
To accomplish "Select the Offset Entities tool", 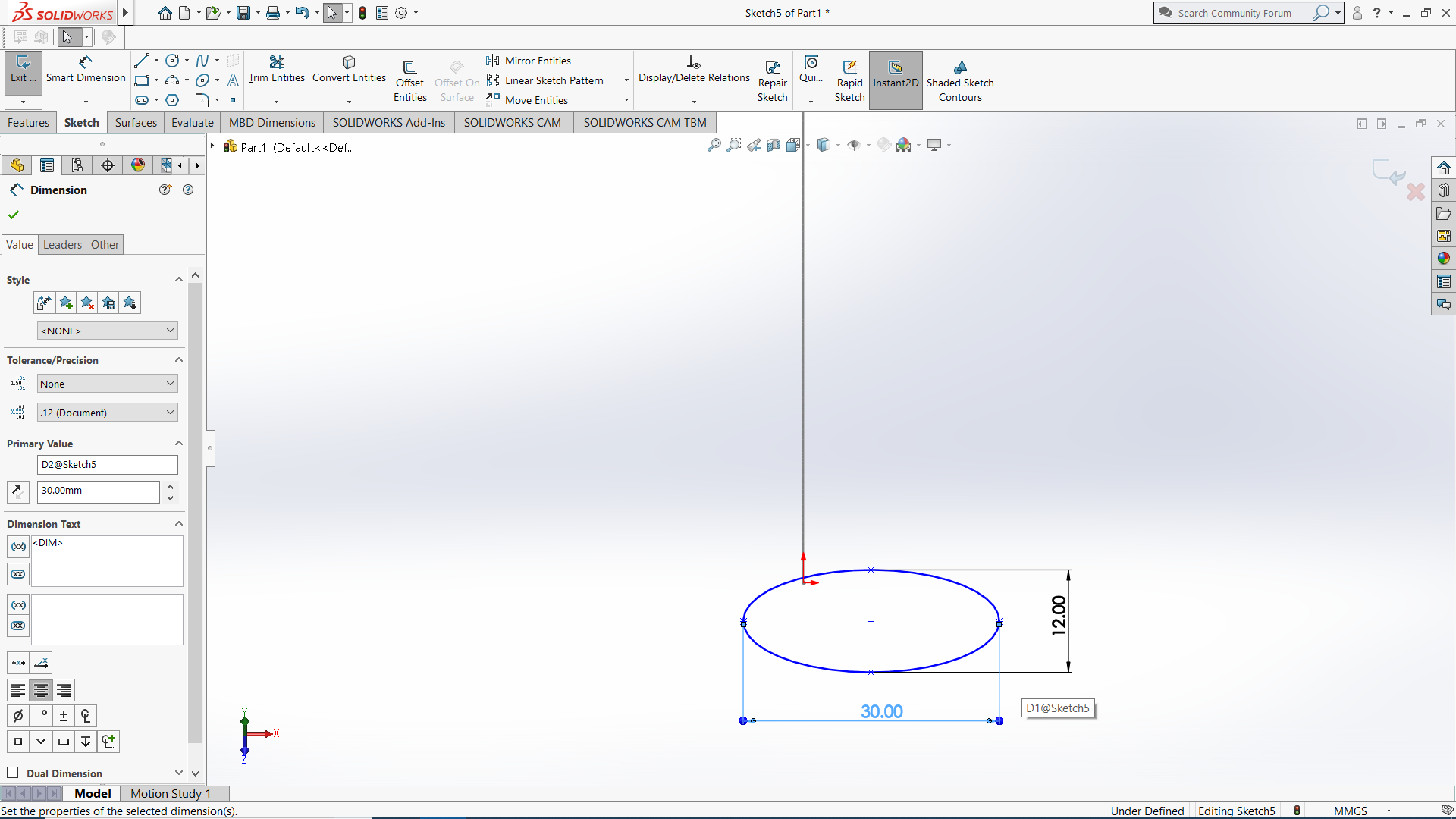I will click(409, 78).
